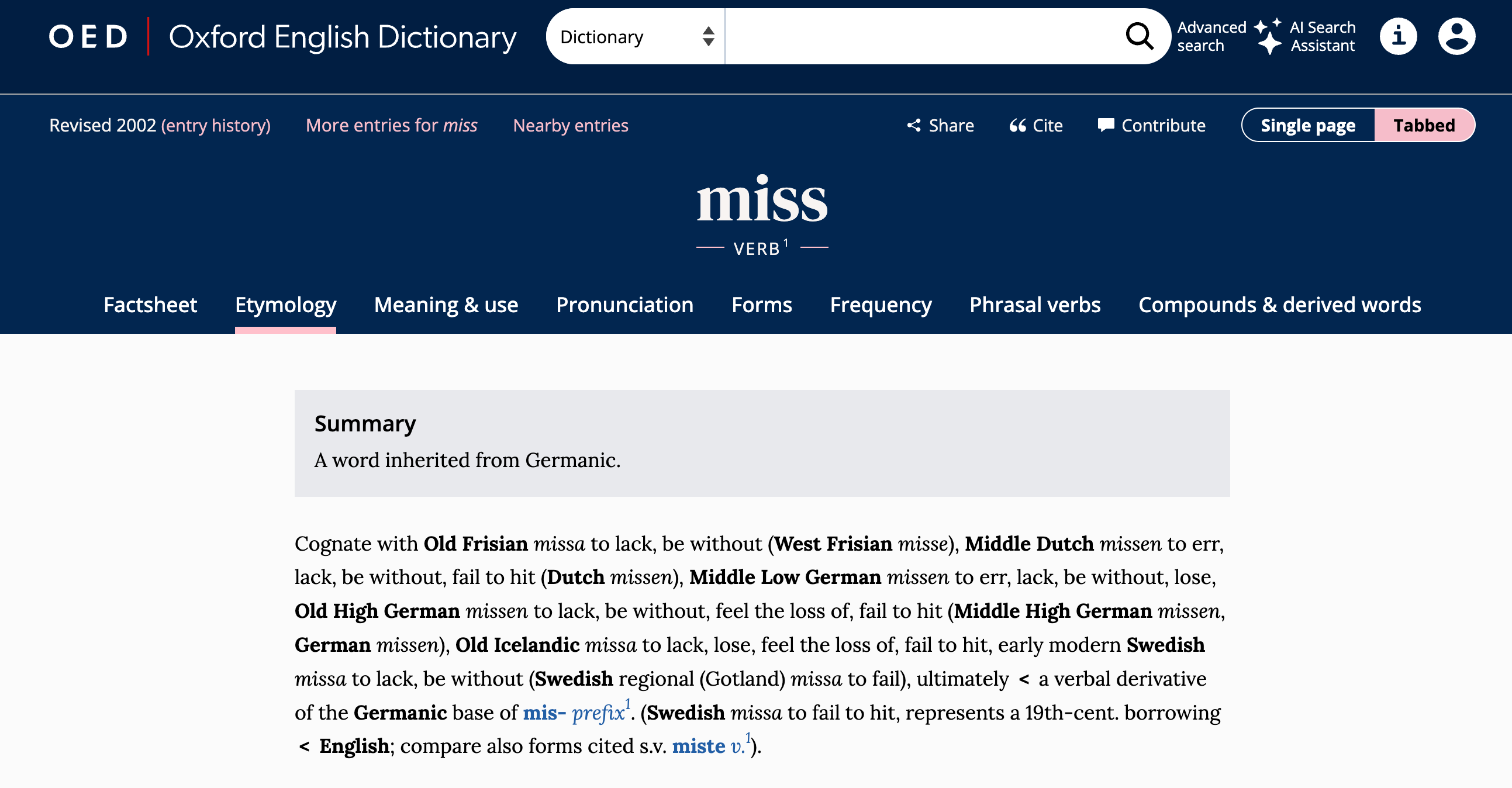The image size is (1512, 788).
Task: Click the Cite quotation-mark icon
Action: pyautogui.click(x=1017, y=125)
